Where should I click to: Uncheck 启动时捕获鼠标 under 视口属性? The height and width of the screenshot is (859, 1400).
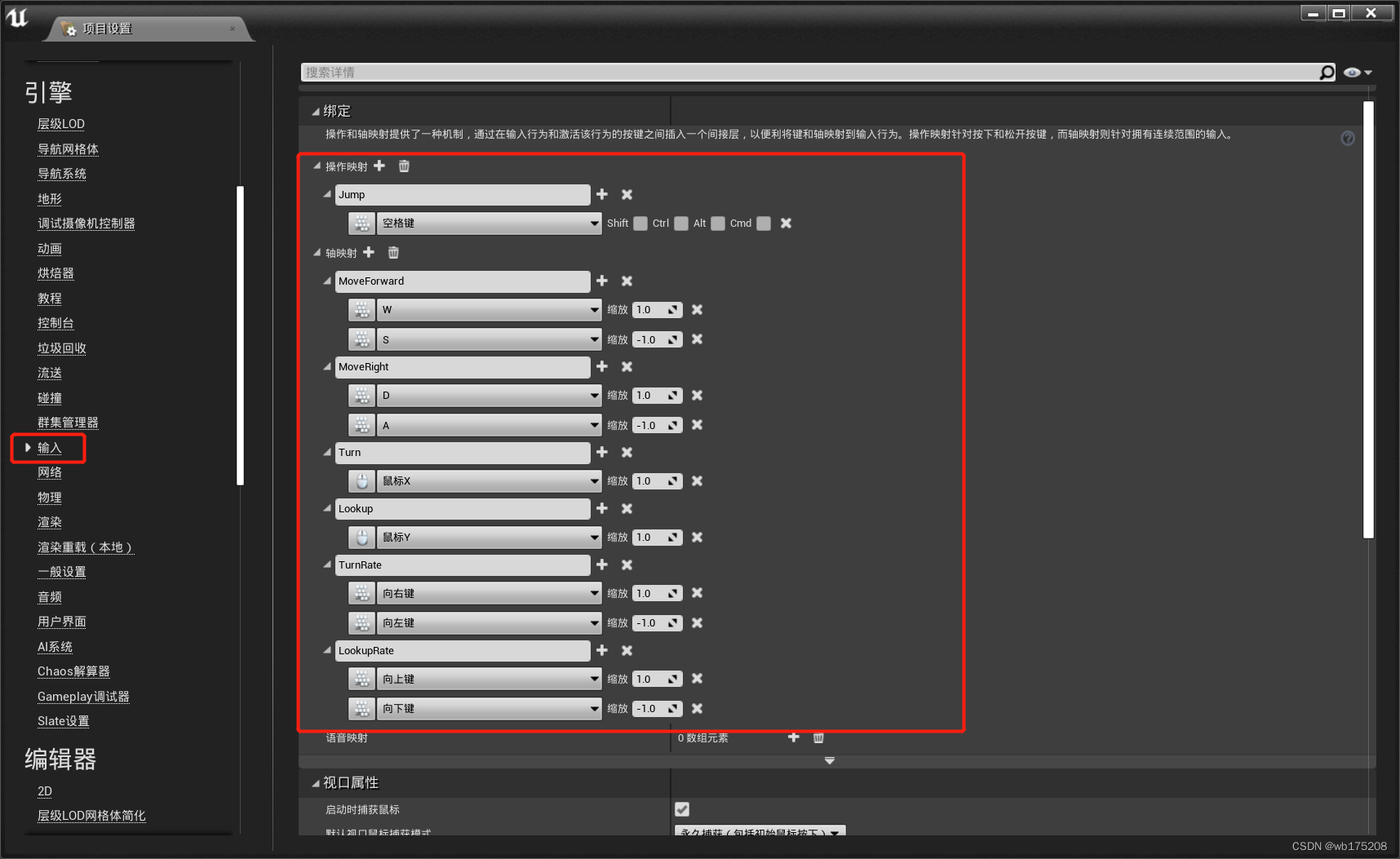[x=682, y=809]
